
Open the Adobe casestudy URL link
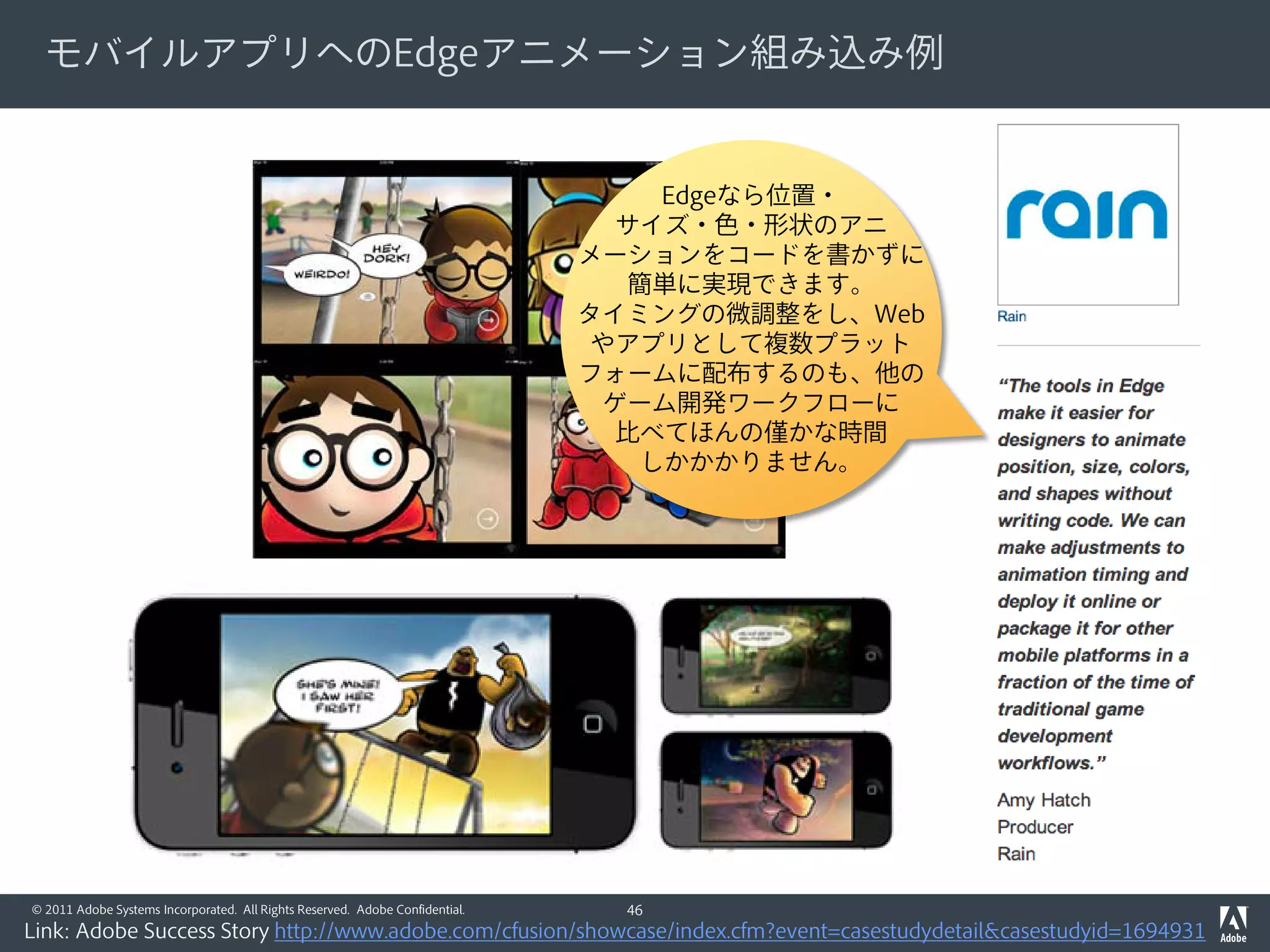[x=739, y=931]
